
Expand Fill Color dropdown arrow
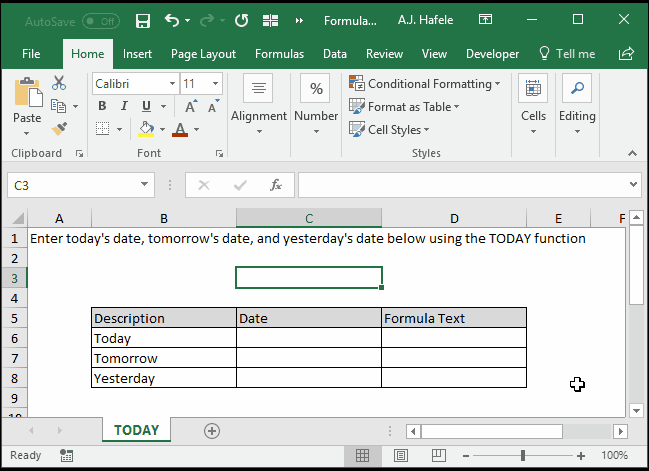(162, 129)
